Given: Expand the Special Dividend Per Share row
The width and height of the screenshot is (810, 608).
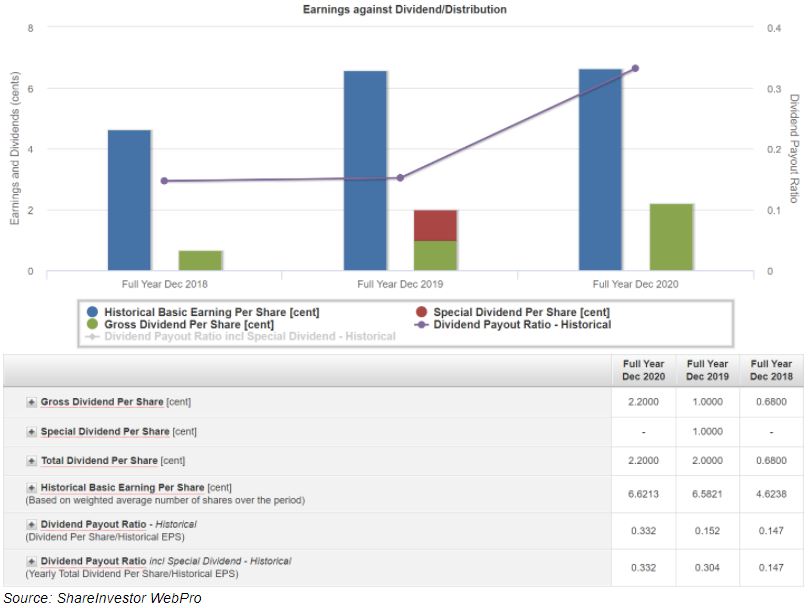Looking at the screenshot, I should (x=32, y=432).
